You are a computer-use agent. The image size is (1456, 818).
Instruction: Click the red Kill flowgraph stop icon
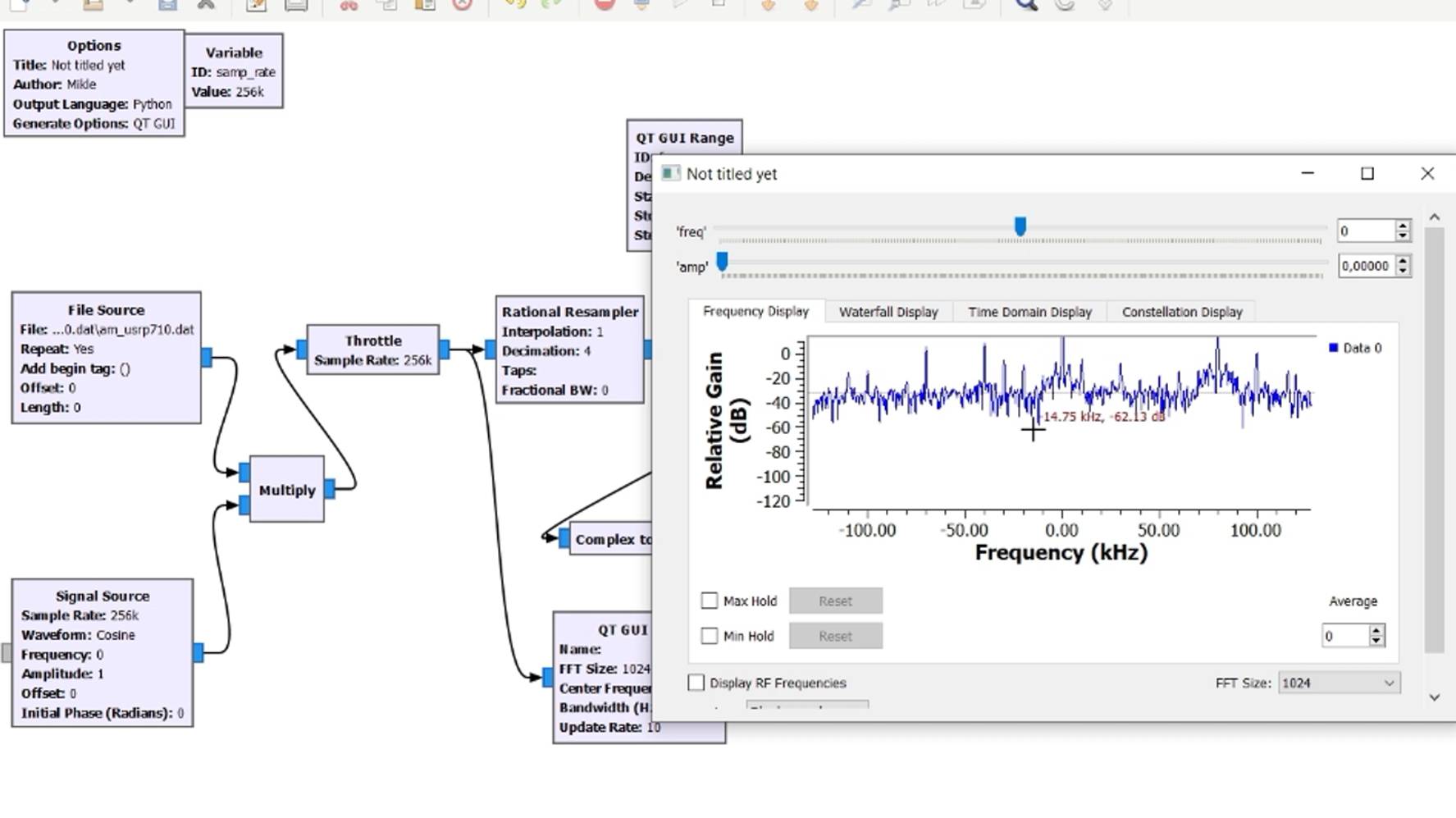pyautogui.click(x=605, y=4)
